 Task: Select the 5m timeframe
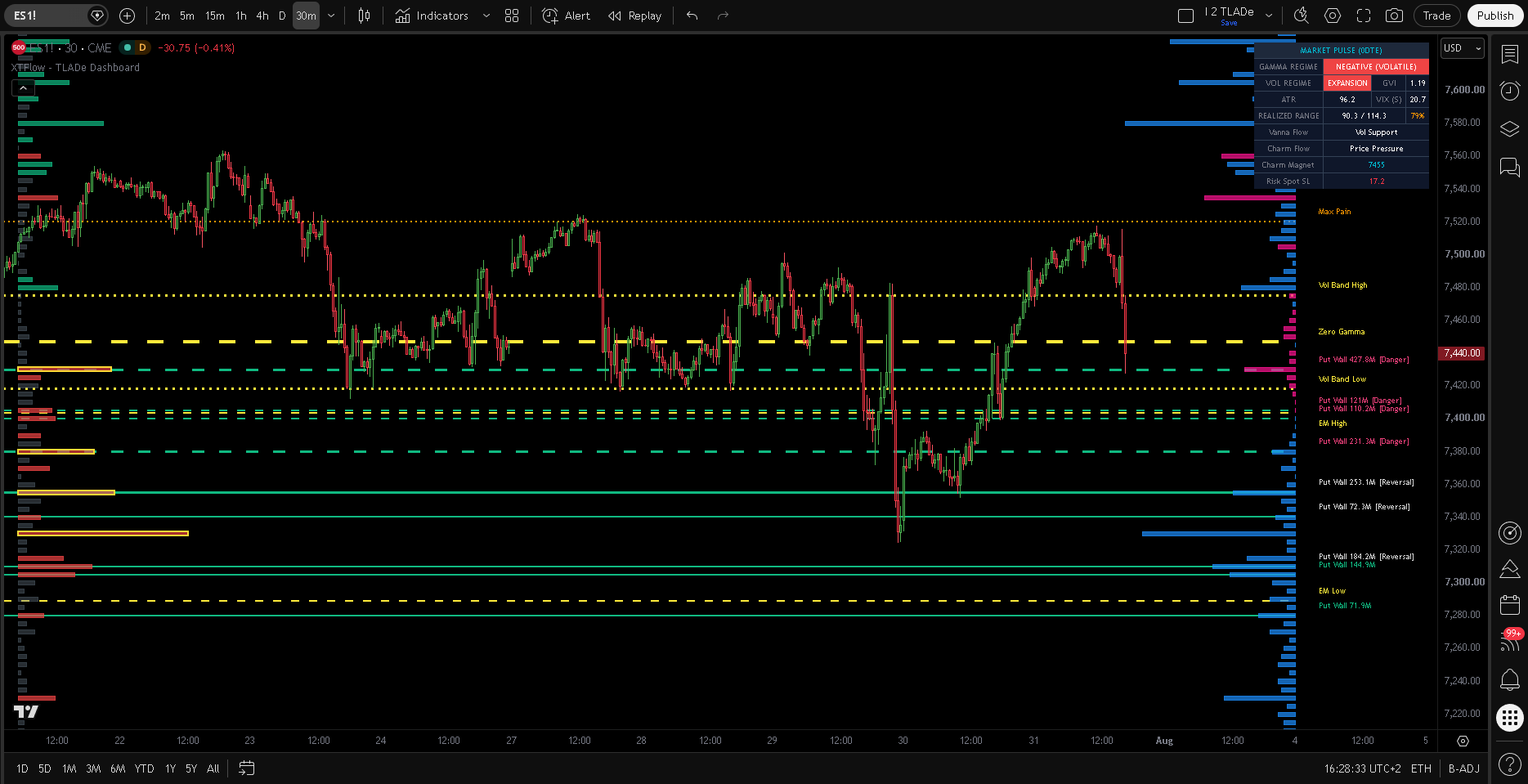pos(187,16)
